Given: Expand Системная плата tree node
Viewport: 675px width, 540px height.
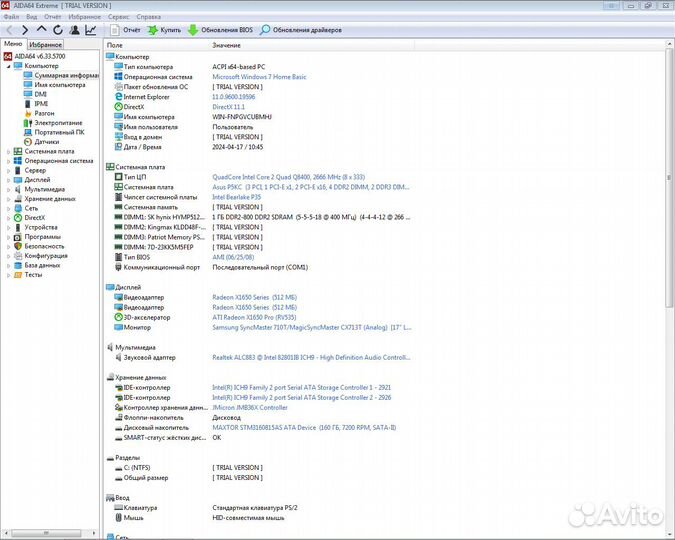Looking at the screenshot, I should point(8,152).
